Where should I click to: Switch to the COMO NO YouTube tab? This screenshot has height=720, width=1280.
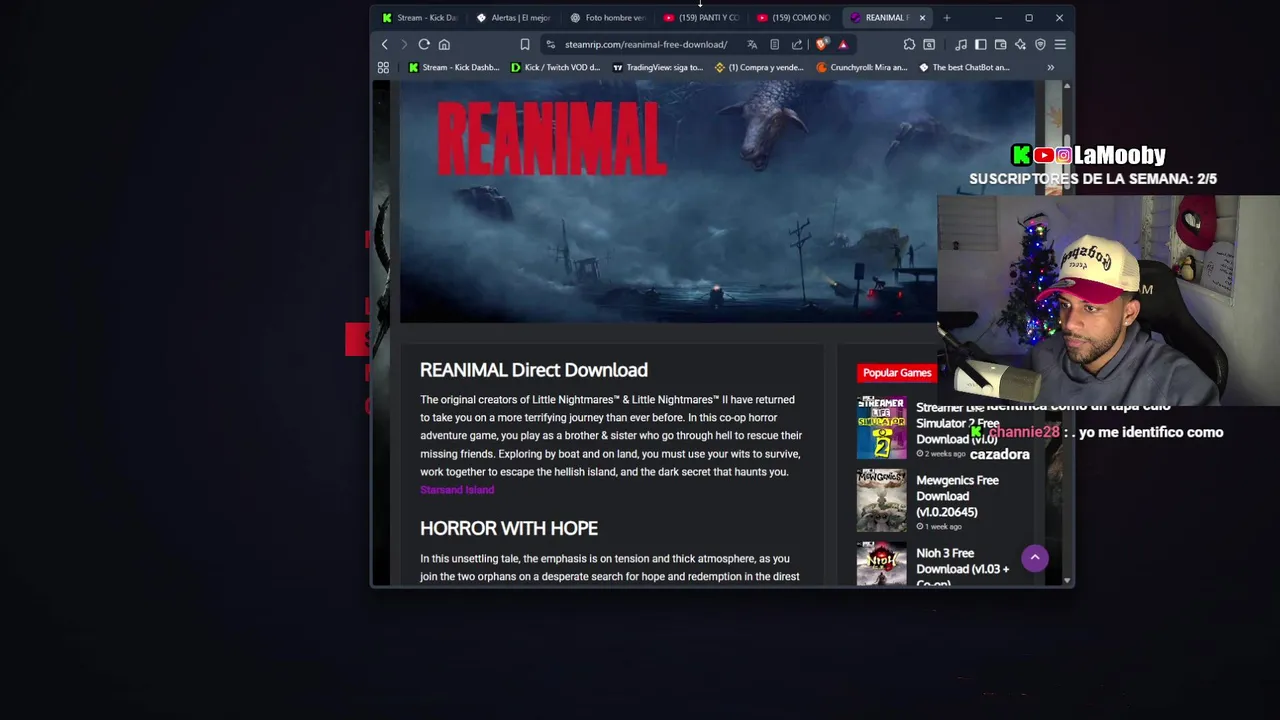pos(796,17)
